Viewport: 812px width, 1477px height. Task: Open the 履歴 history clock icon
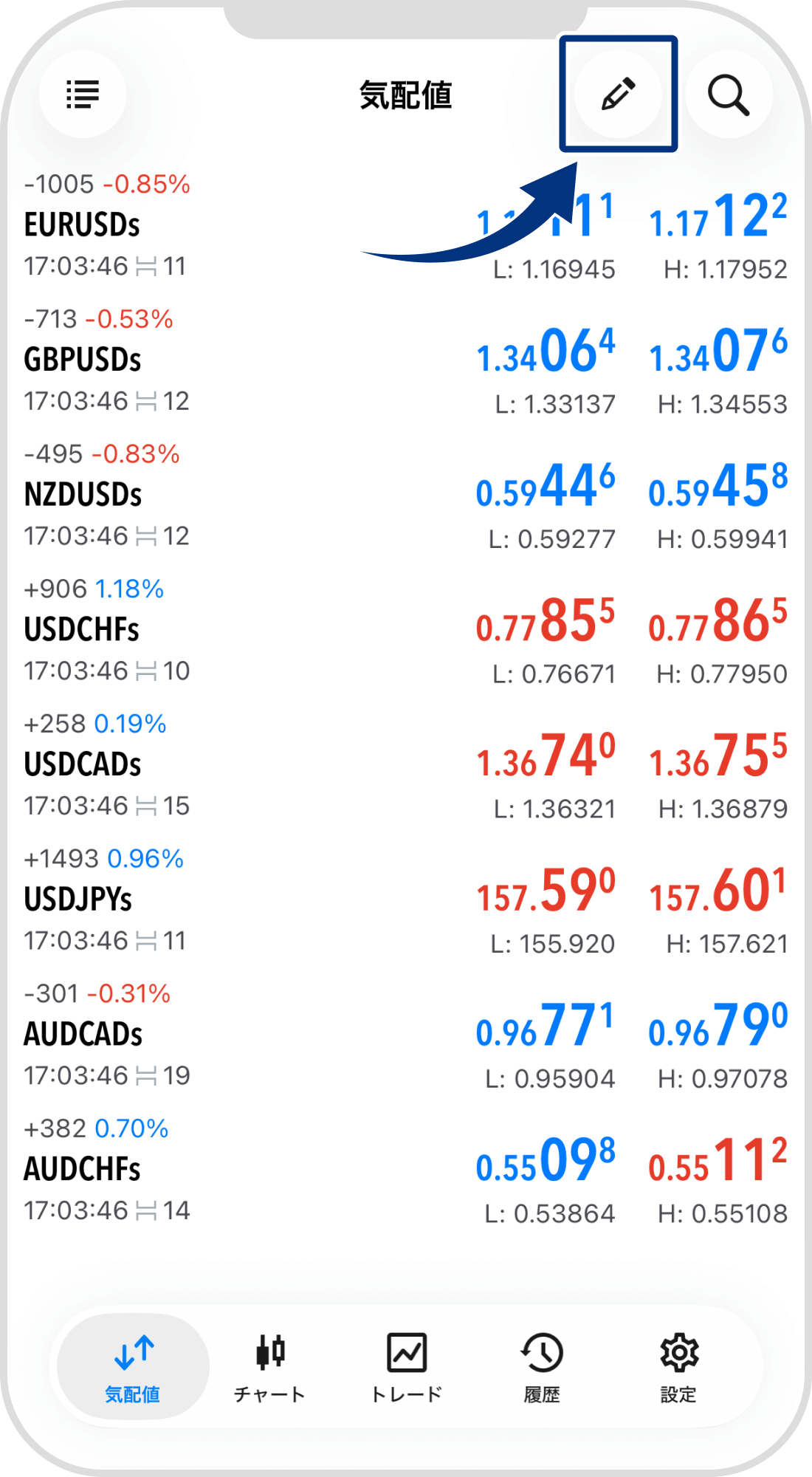pos(542,1351)
